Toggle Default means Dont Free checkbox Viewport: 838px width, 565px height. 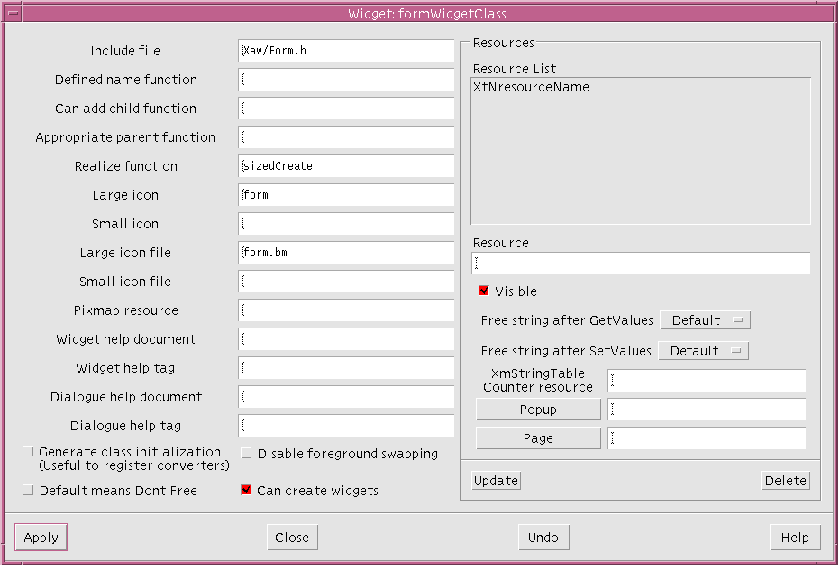point(29,490)
